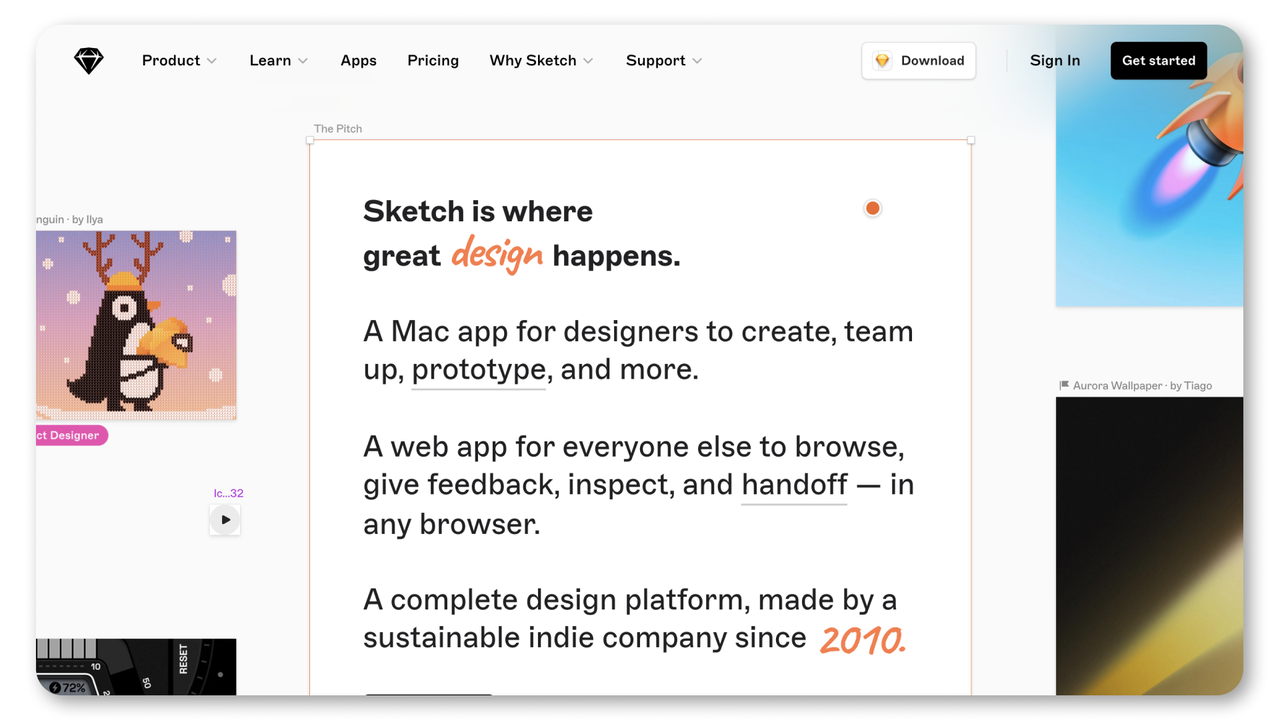Click the top-left artboard resize handle

point(310,141)
